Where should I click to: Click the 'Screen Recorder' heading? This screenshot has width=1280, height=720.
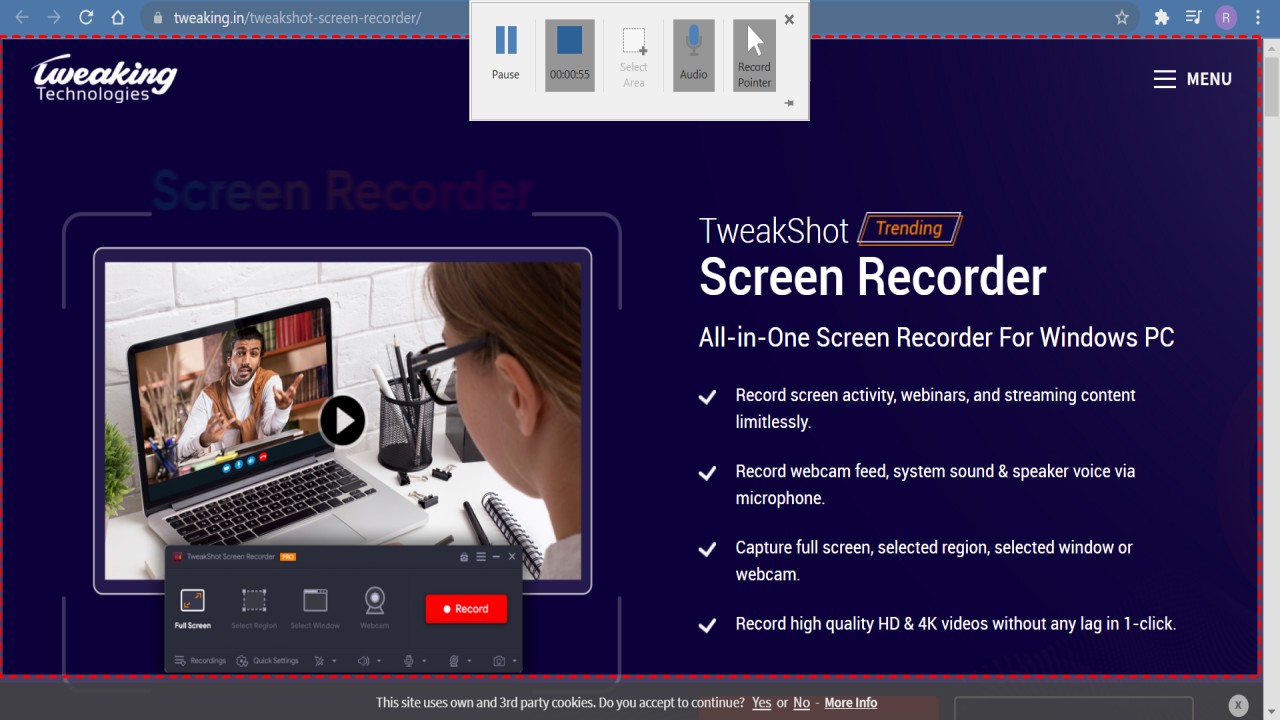click(872, 277)
